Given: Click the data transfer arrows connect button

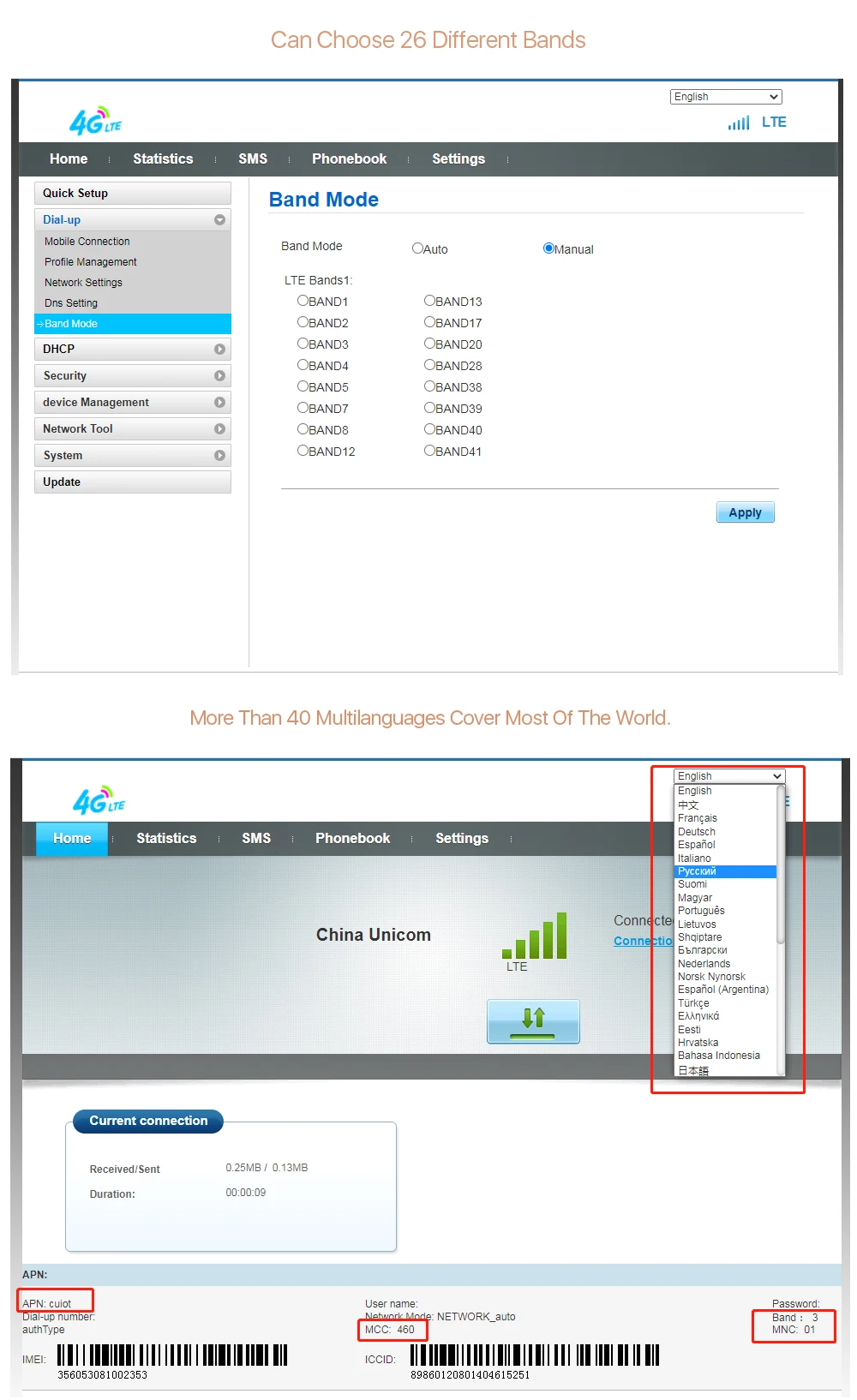Looking at the screenshot, I should coord(533,1021).
